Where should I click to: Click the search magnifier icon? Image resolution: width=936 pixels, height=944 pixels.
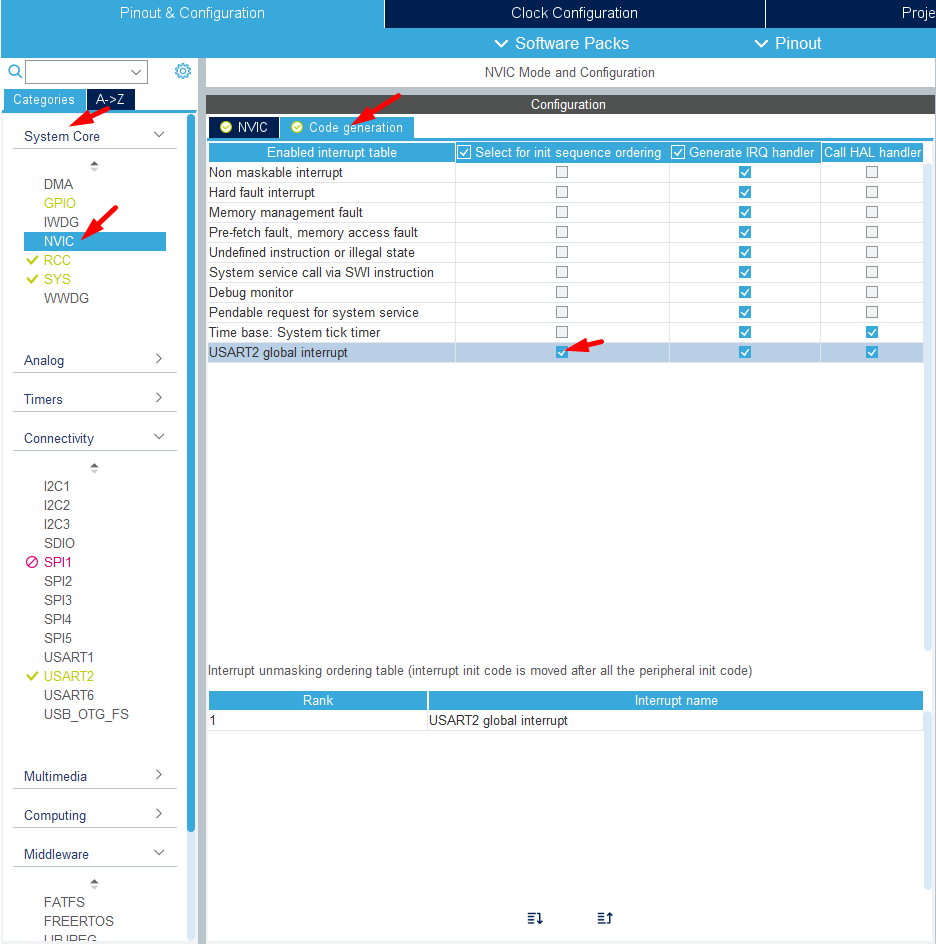tap(15, 72)
